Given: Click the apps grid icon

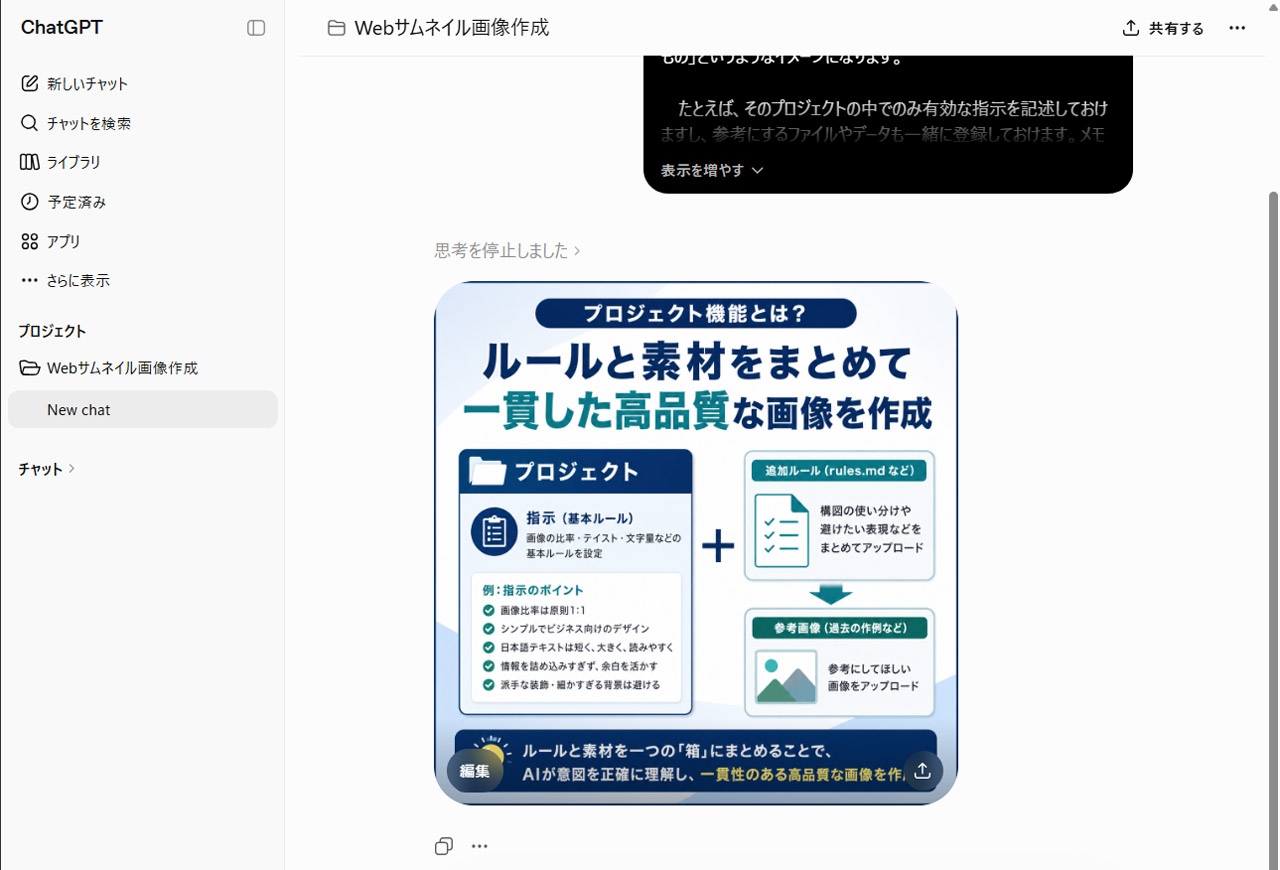Looking at the screenshot, I should [x=30, y=241].
